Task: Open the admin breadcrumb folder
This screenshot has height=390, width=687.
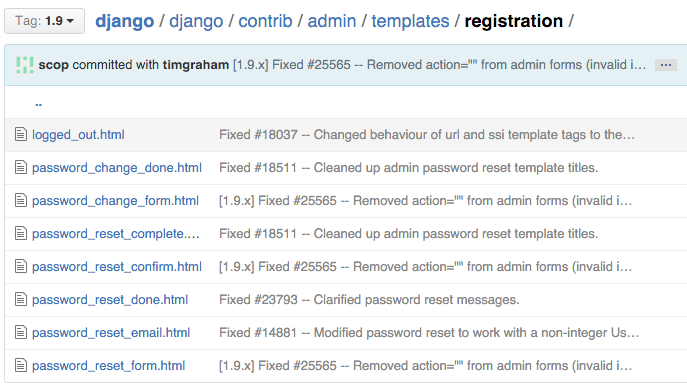Action: coord(332,21)
